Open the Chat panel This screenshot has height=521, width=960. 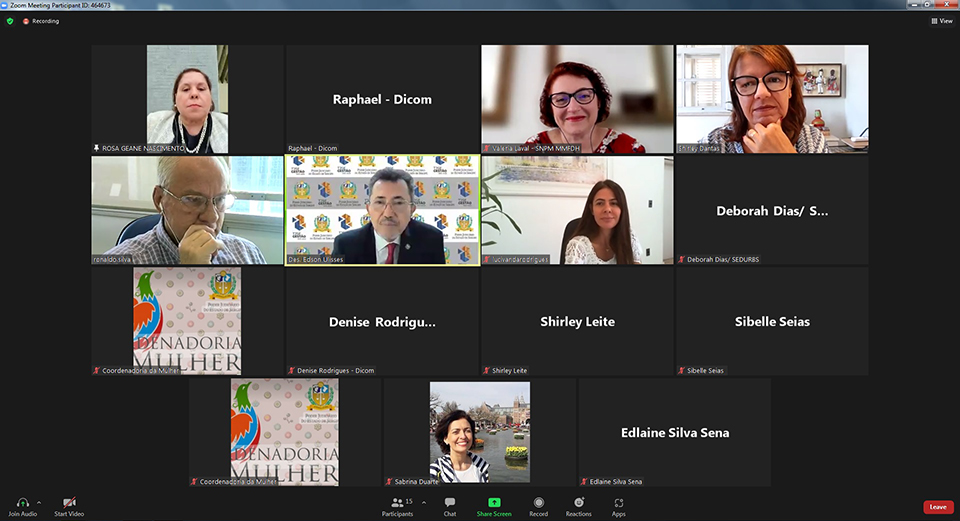[450, 503]
